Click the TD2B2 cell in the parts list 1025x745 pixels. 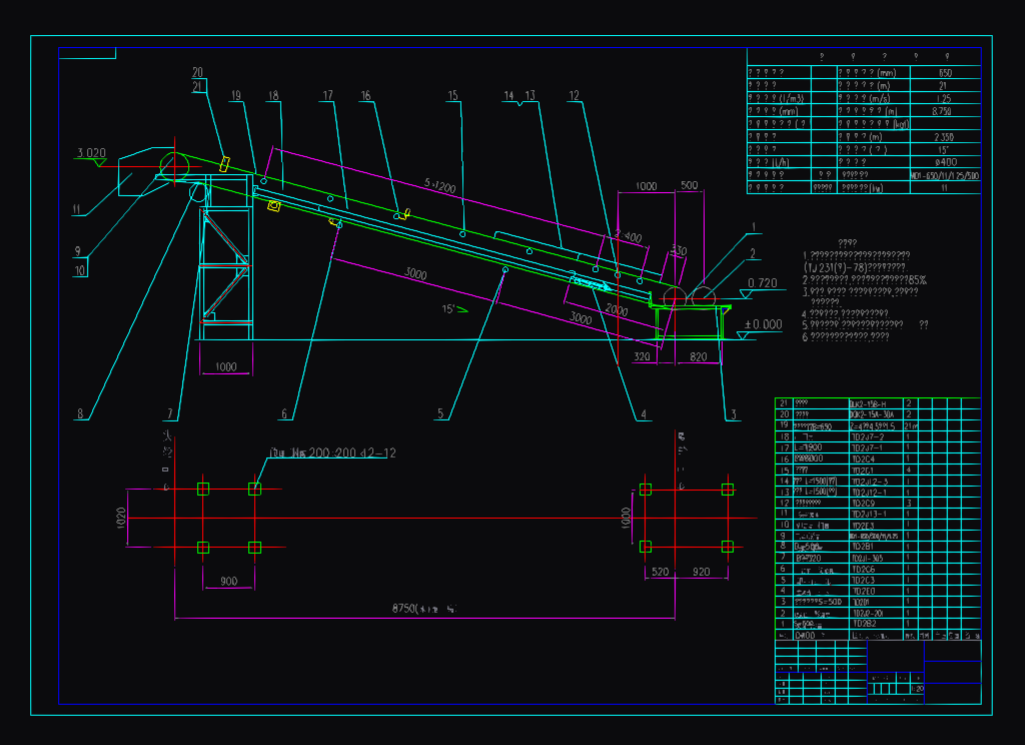pos(863,624)
